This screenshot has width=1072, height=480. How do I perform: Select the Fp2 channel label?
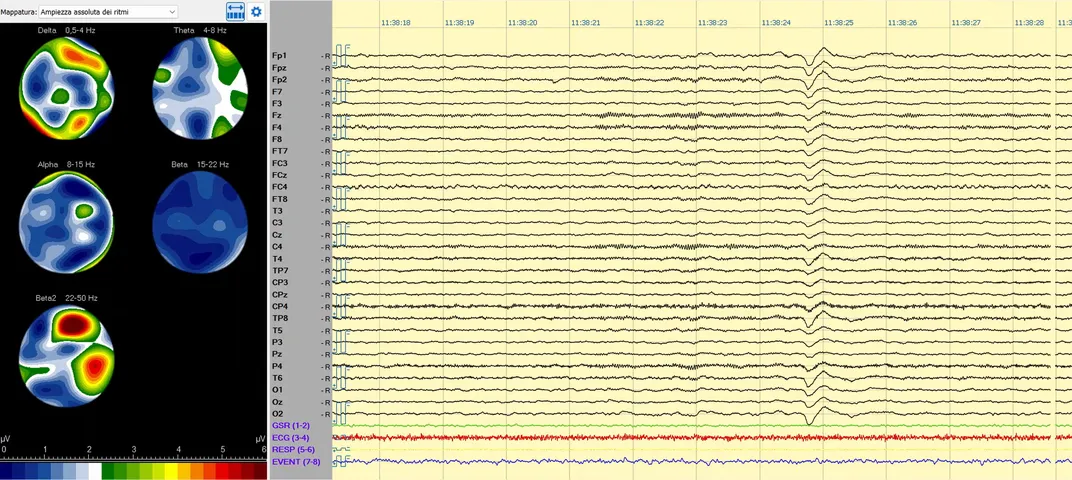279,79
